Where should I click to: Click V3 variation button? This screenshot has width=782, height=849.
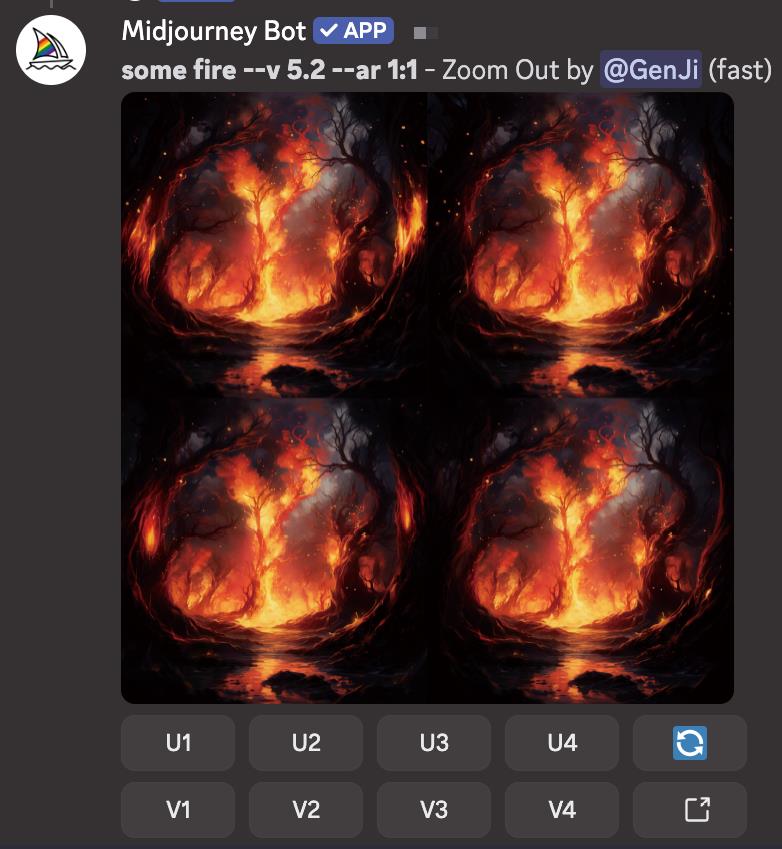pos(434,809)
